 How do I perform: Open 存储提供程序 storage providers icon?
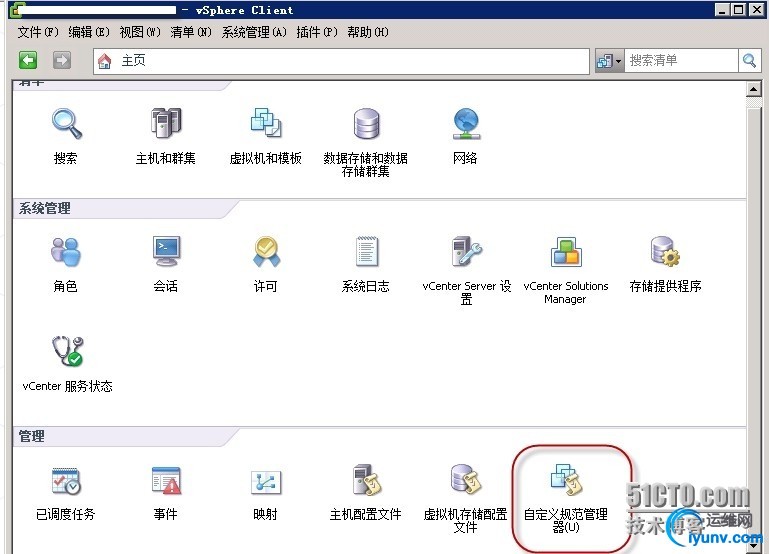pos(666,251)
